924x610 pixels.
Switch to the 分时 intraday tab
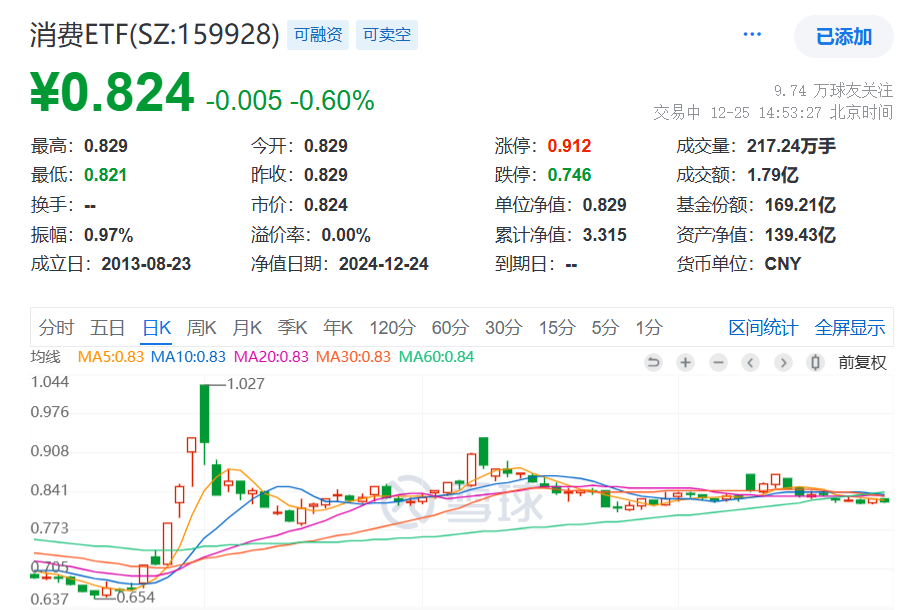click(x=57, y=327)
